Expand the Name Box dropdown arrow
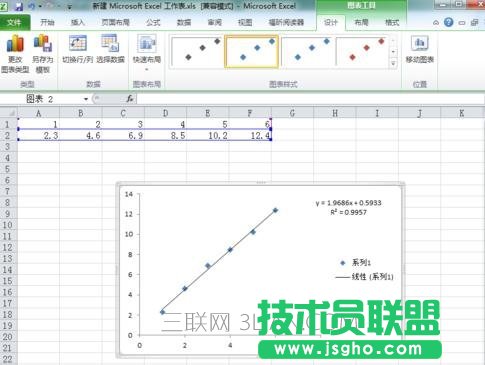Screen dimensions: 485x365 (x=86, y=99)
